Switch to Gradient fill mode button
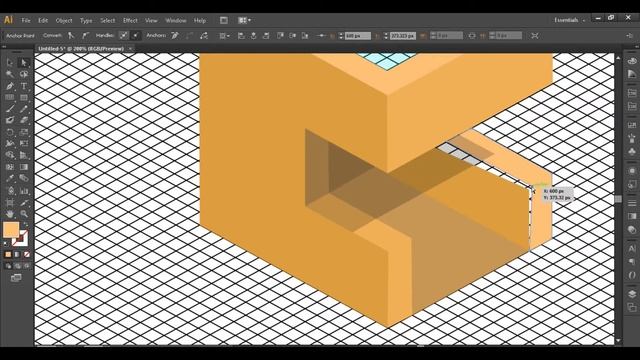This screenshot has height=360, width=640. point(17,255)
